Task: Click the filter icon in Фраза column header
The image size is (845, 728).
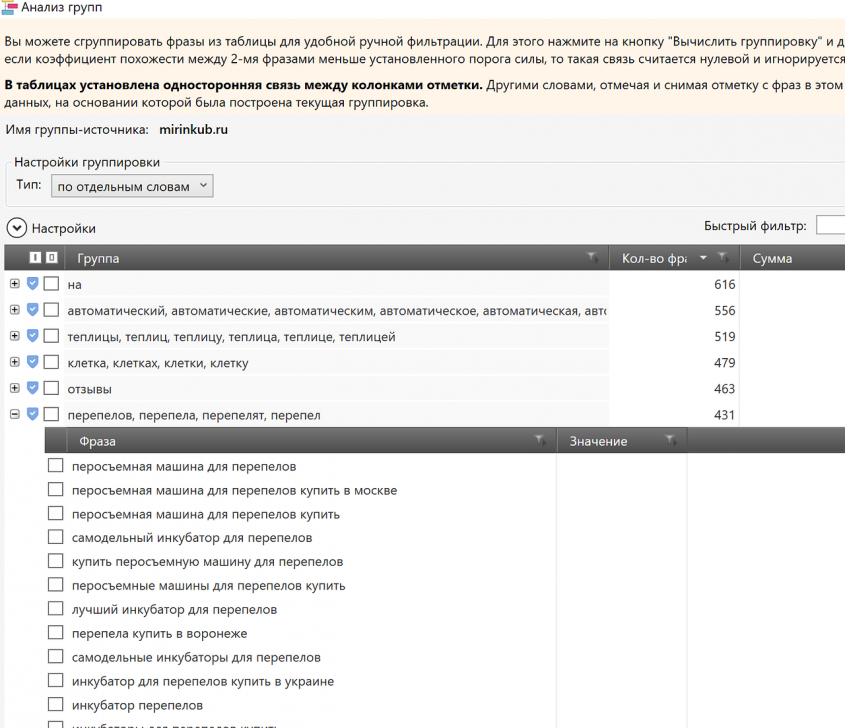Action: (x=540, y=441)
